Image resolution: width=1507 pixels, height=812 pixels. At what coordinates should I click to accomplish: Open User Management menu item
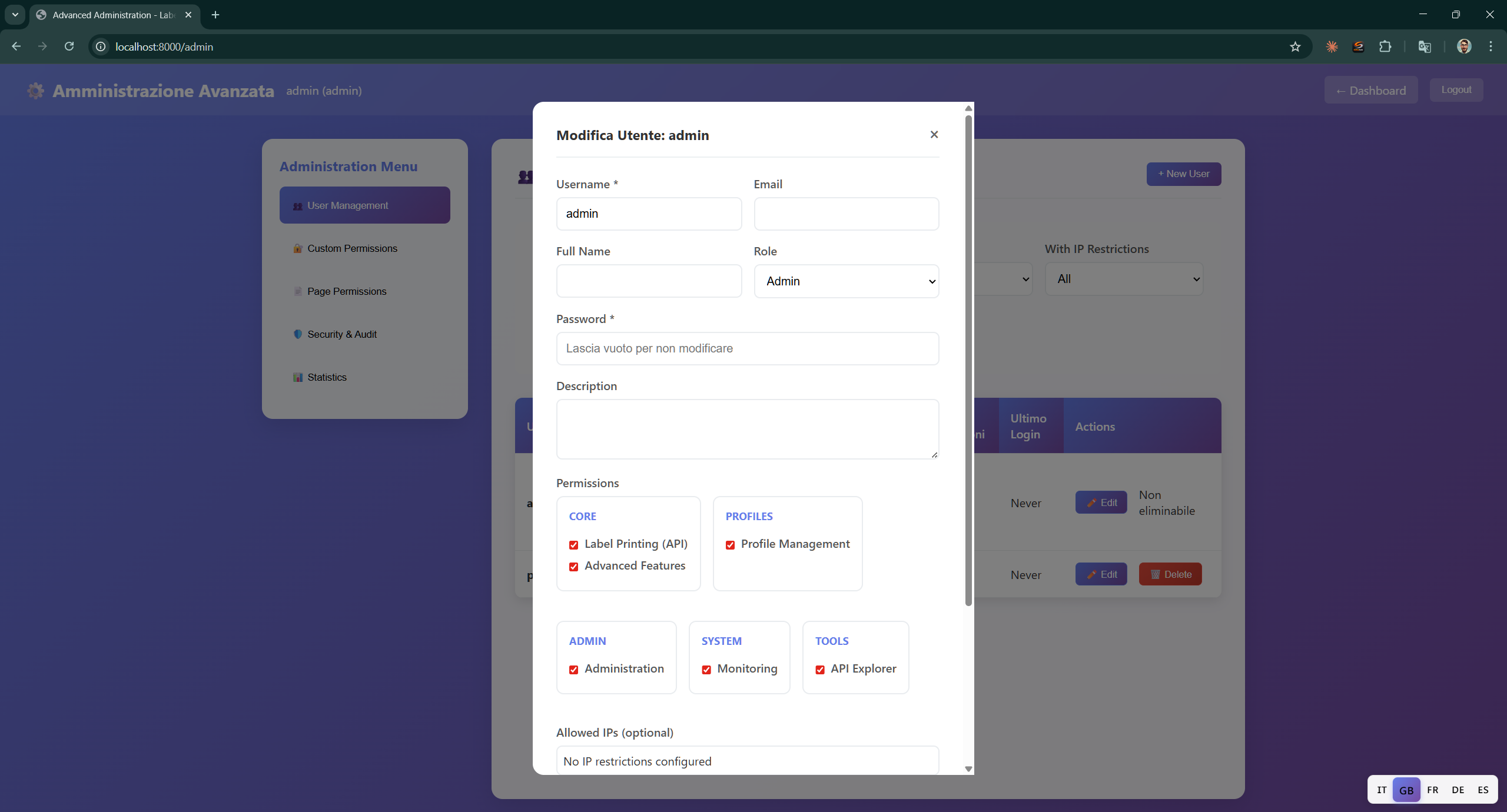click(x=365, y=205)
